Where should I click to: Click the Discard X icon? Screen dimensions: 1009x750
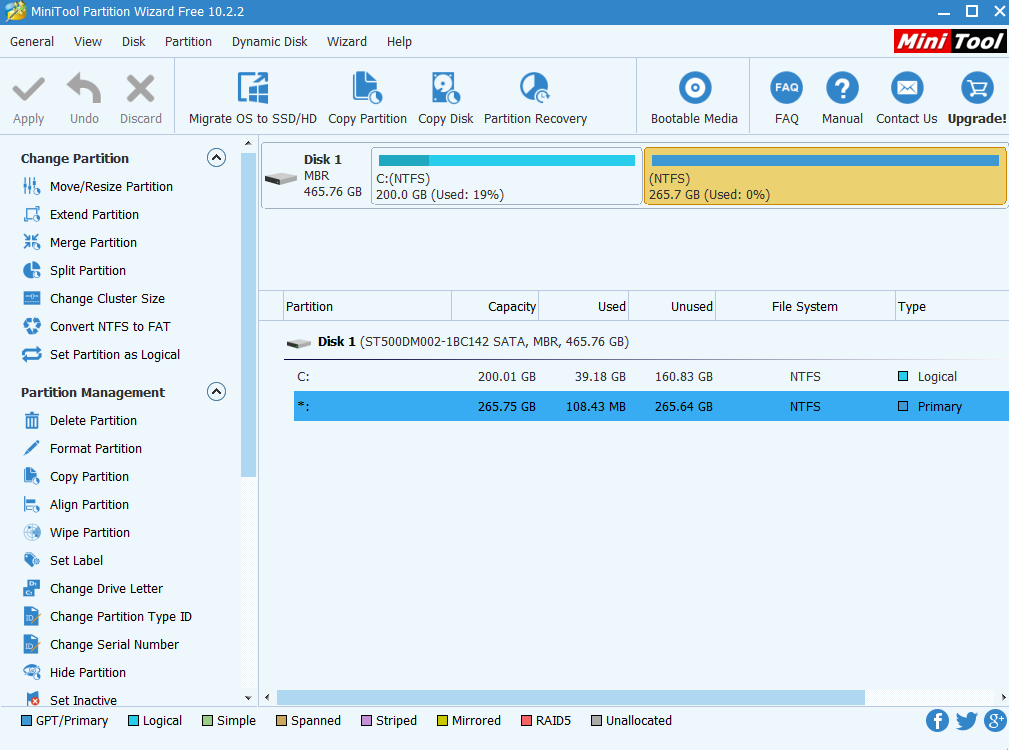[140, 89]
